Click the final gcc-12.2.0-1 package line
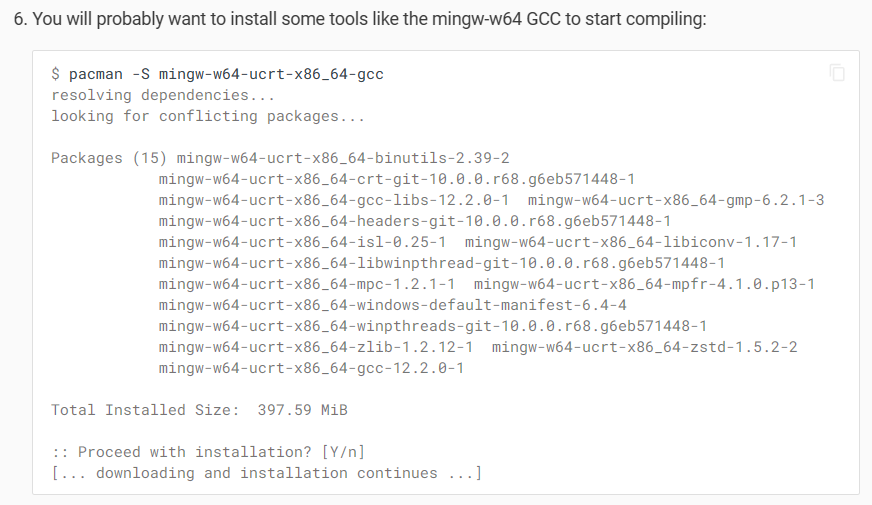Screen dimensions: 872x505 pos(311,368)
